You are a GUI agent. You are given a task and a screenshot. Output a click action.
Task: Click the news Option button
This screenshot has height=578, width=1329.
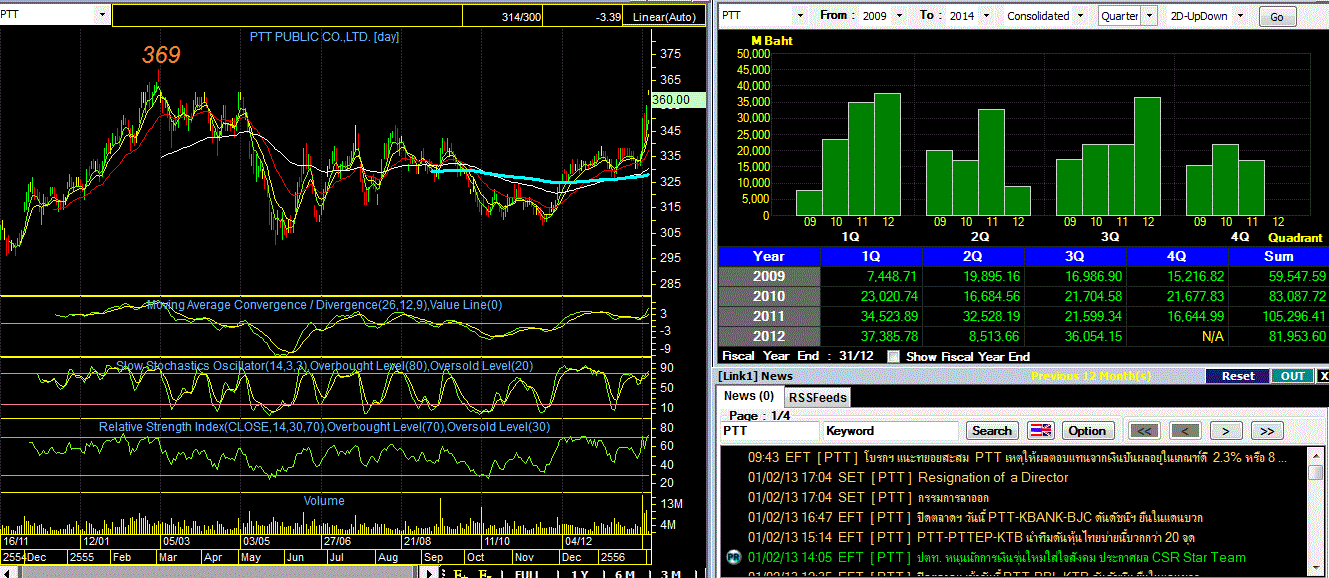pyautogui.click(x=1087, y=431)
